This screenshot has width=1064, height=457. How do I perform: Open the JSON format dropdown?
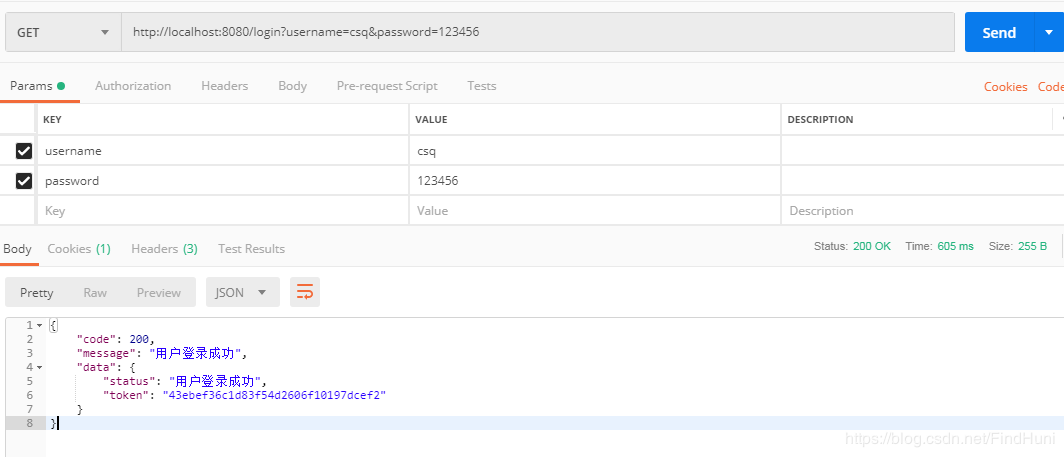(x=242, y=293)
